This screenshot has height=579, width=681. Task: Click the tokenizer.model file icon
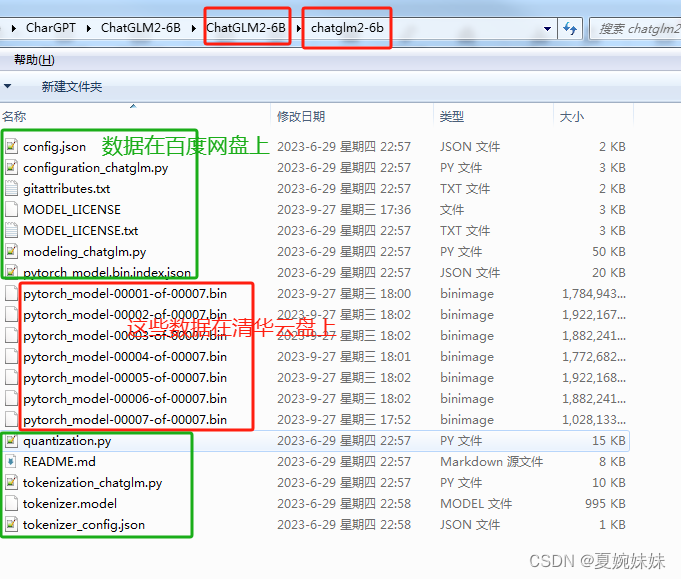coord(11,503)
